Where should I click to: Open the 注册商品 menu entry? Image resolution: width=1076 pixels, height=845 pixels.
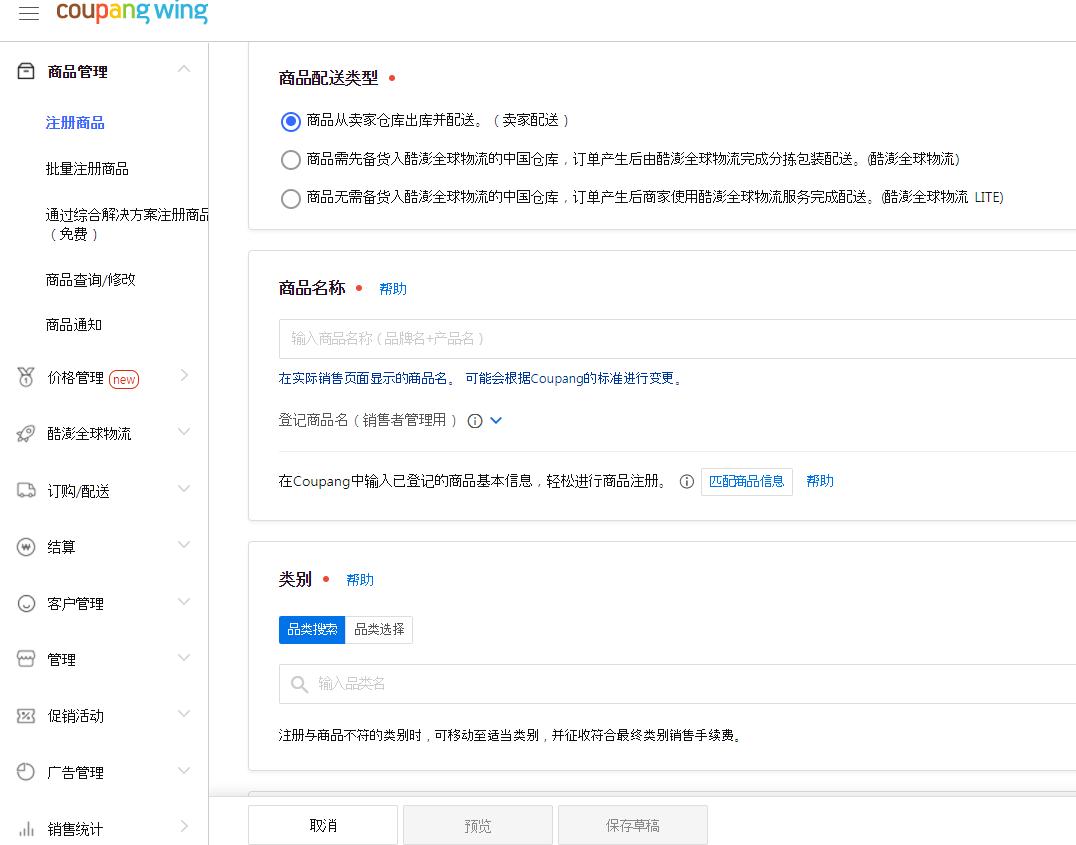click(x=74, y=122)
